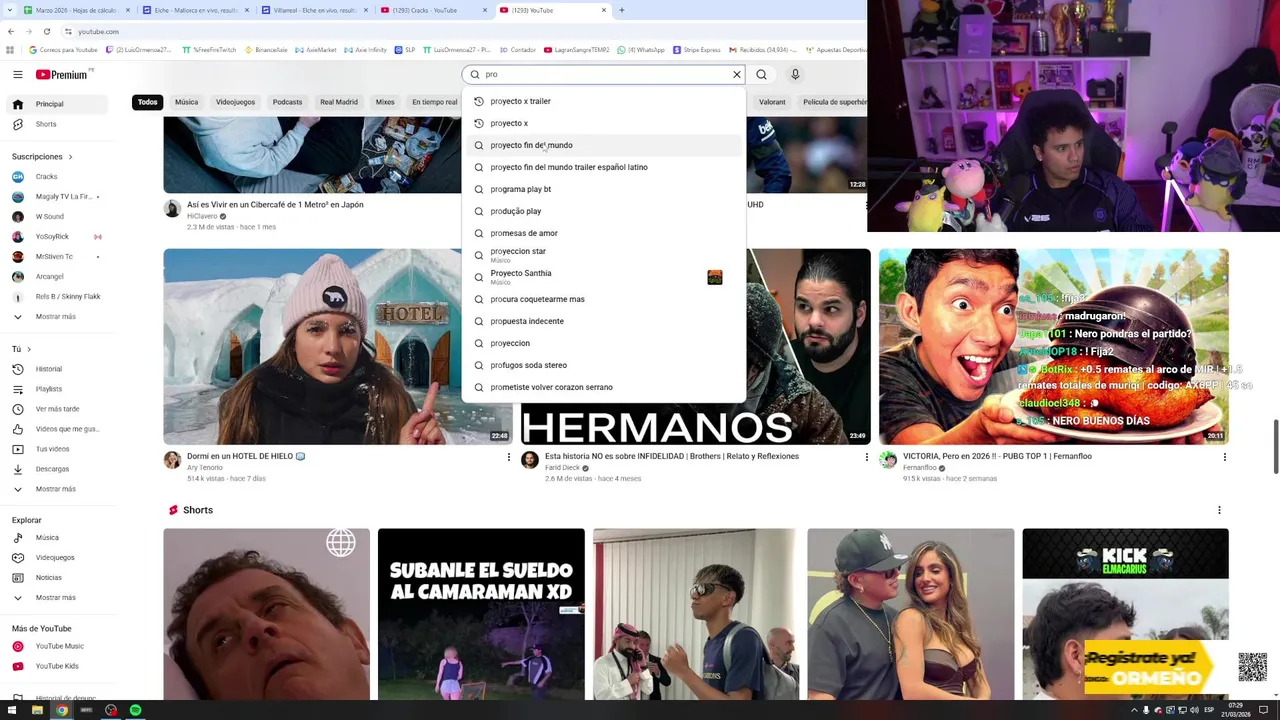Open Tus videos in sidebar

[x=55, y=449]
